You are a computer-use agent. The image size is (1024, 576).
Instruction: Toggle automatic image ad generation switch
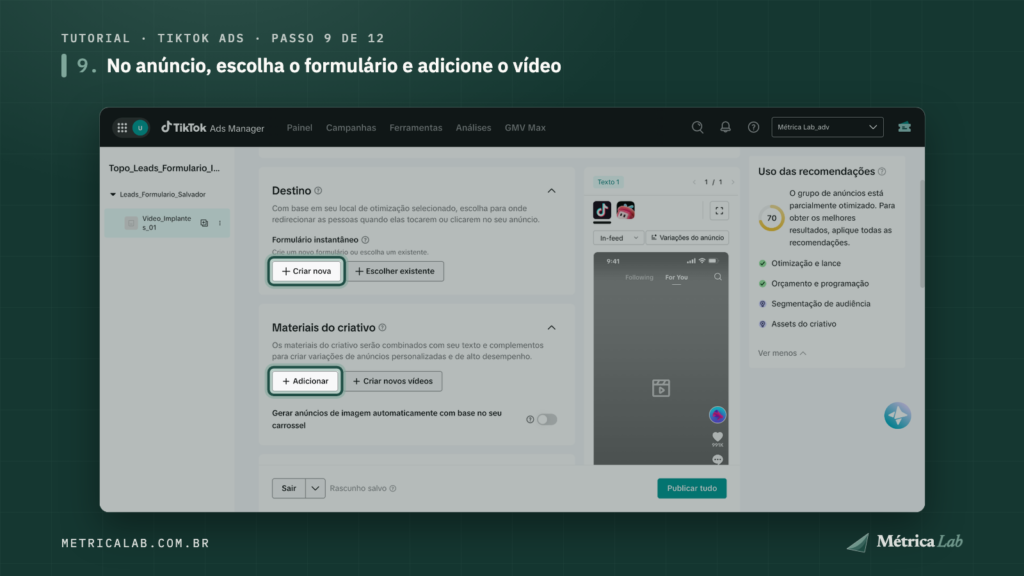click(547, 419)
